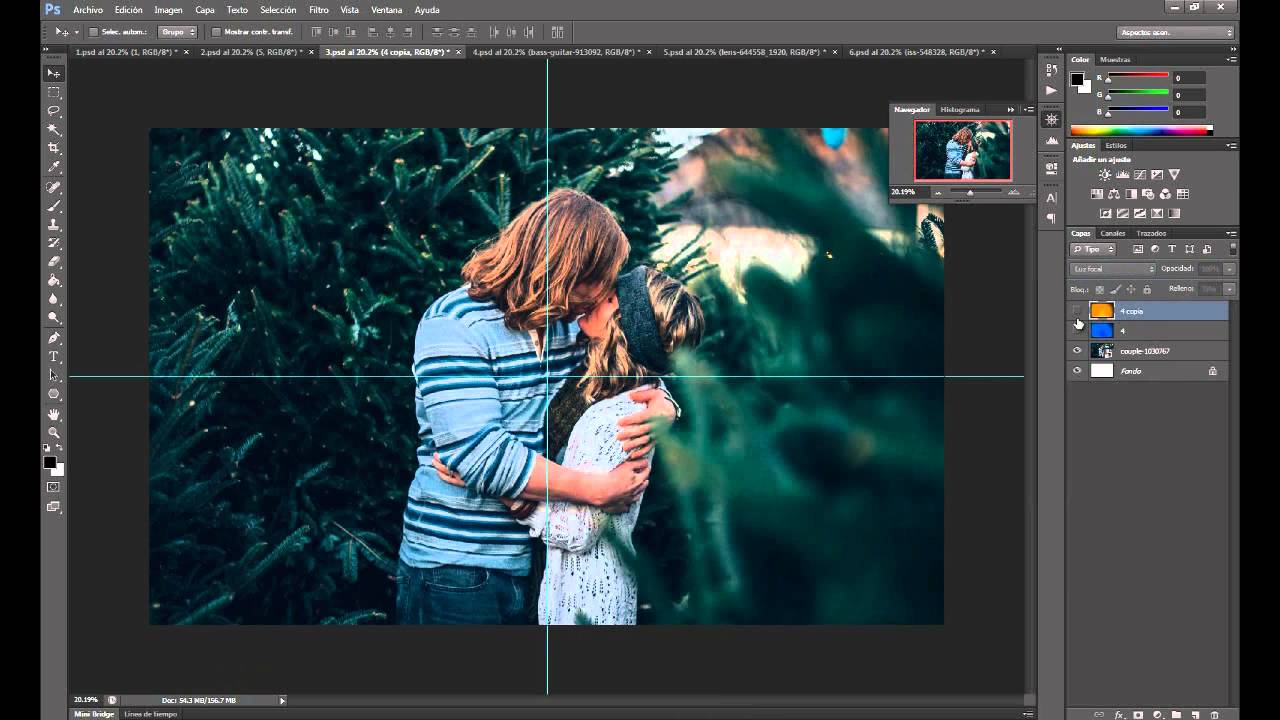Open the Actions panel play icon
This screenshot has width=1280, height=720.
click(1051, 90)
